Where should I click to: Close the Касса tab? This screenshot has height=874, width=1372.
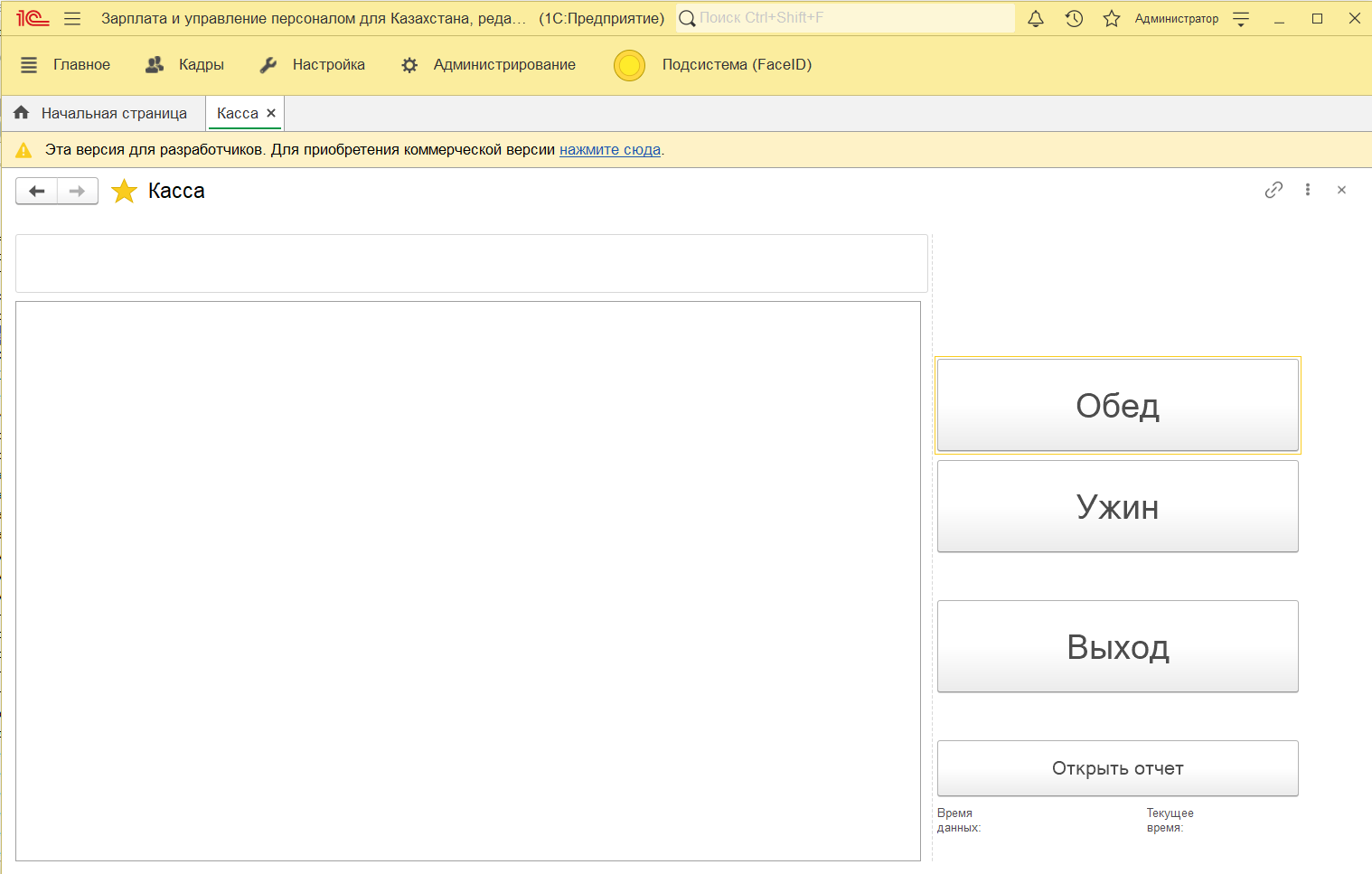[271, 114]
